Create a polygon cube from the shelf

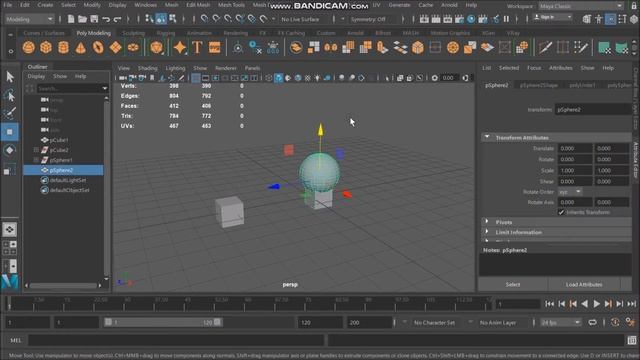pyautogui.click(x=46, y=48)
